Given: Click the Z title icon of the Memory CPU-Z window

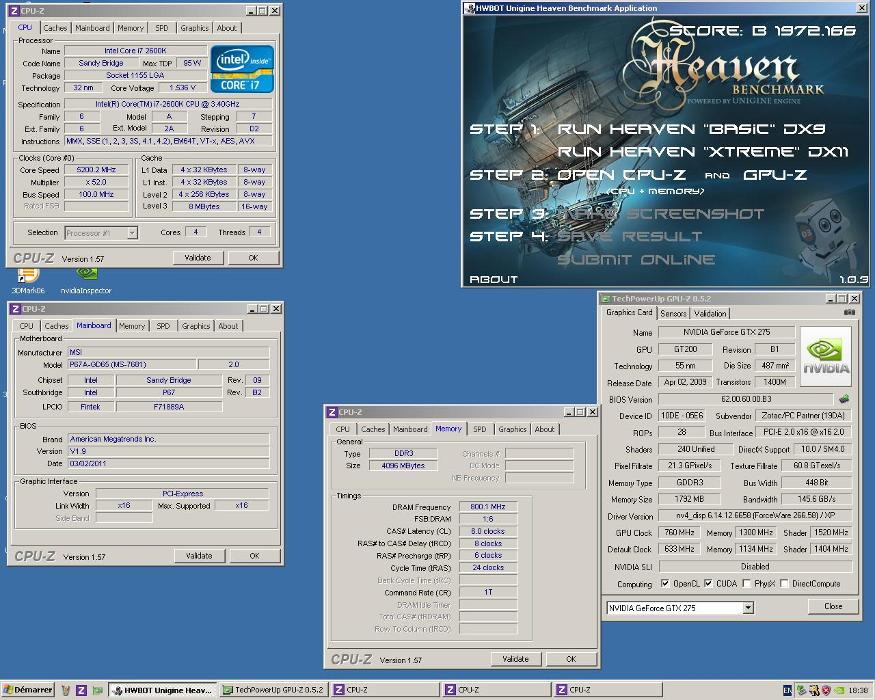Looking at the screenshot, I should click(332, 412).
